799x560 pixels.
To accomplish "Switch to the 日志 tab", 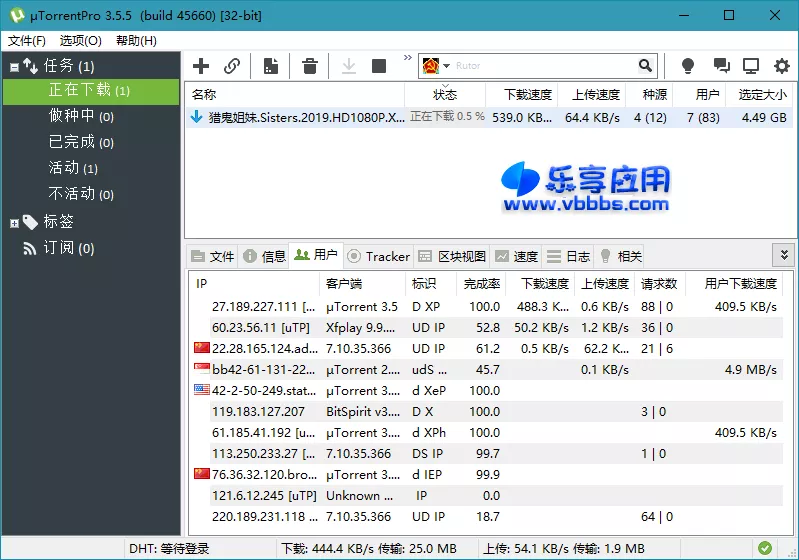I will coord(568,256).
